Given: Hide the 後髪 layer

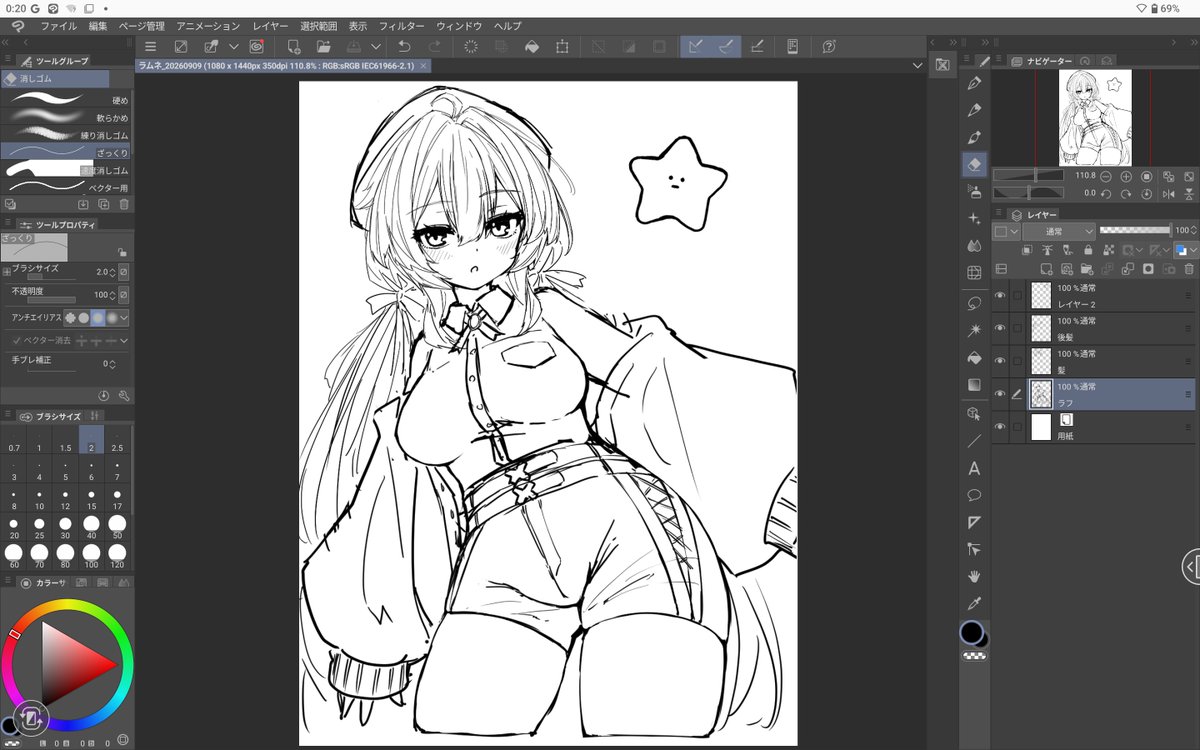Looking at the screenshot, I should pos(1000,328).
